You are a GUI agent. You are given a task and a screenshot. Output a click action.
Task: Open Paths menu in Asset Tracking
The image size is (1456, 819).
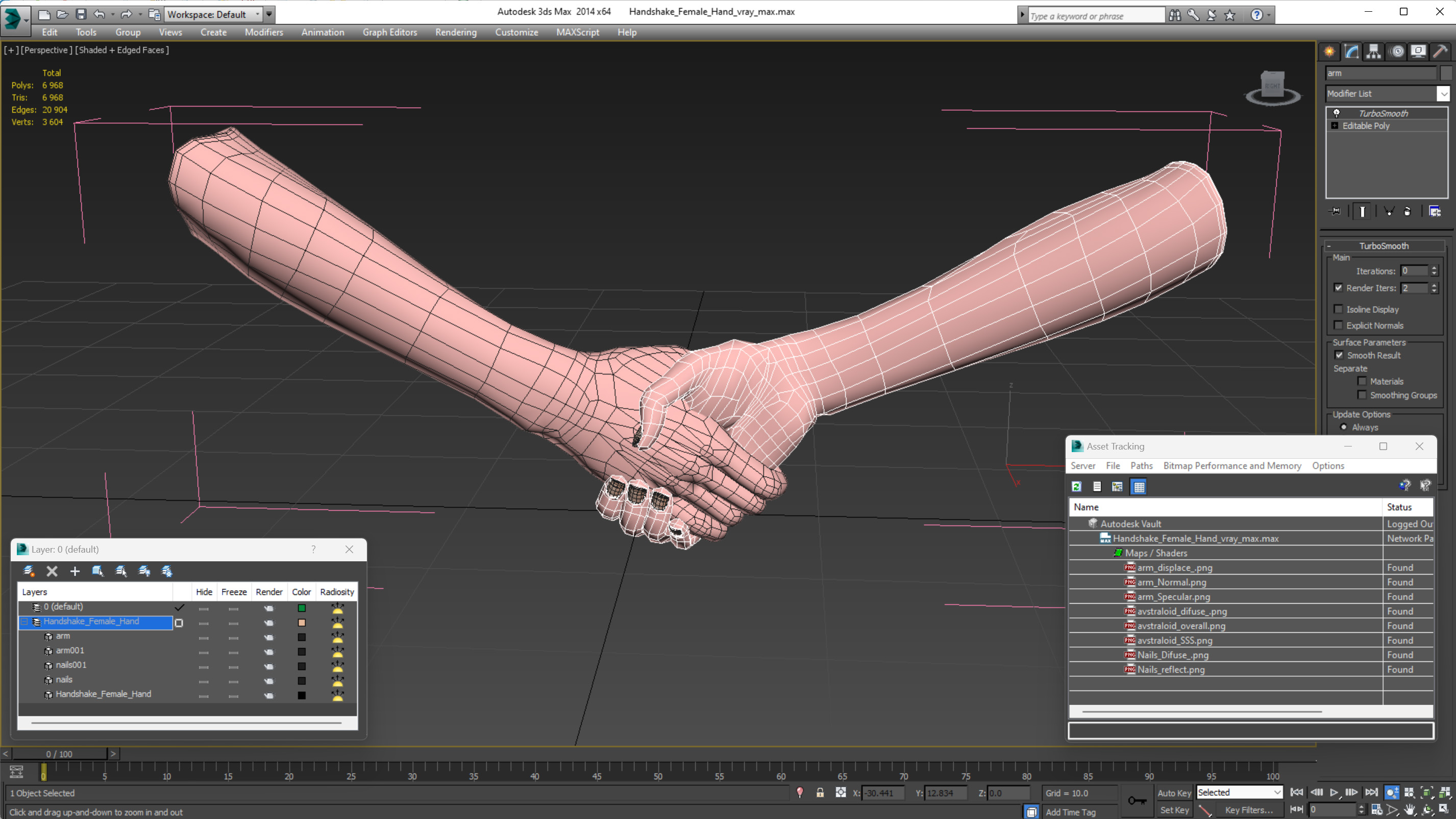tap(1141, 465)
